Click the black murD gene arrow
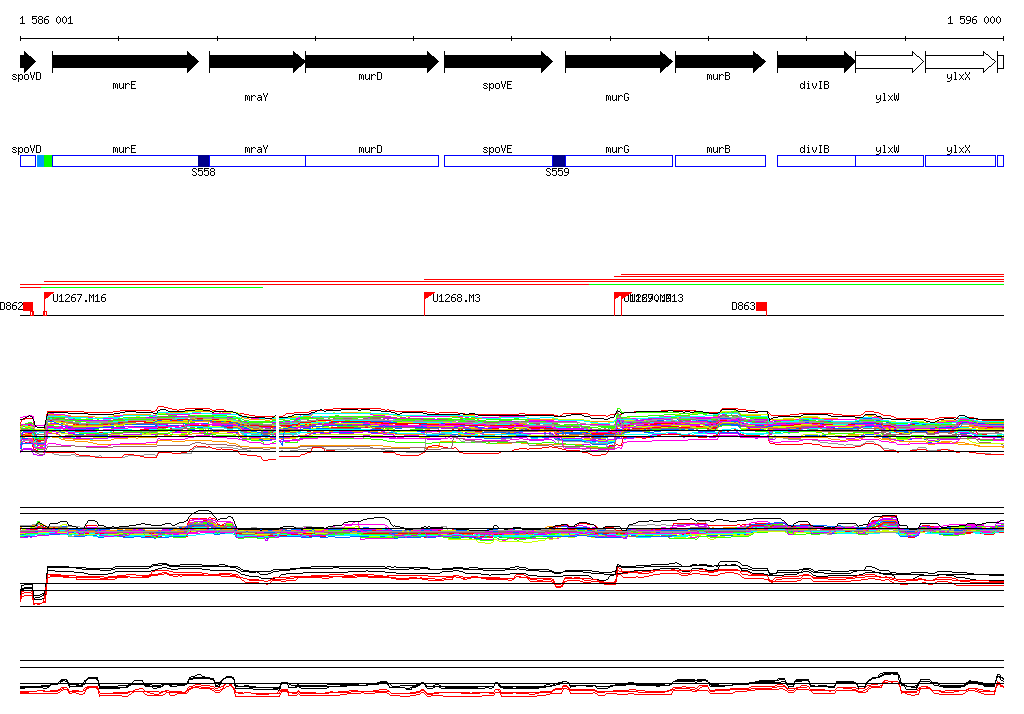This screenshot has width=1024, height=714. tap(372, 62)
